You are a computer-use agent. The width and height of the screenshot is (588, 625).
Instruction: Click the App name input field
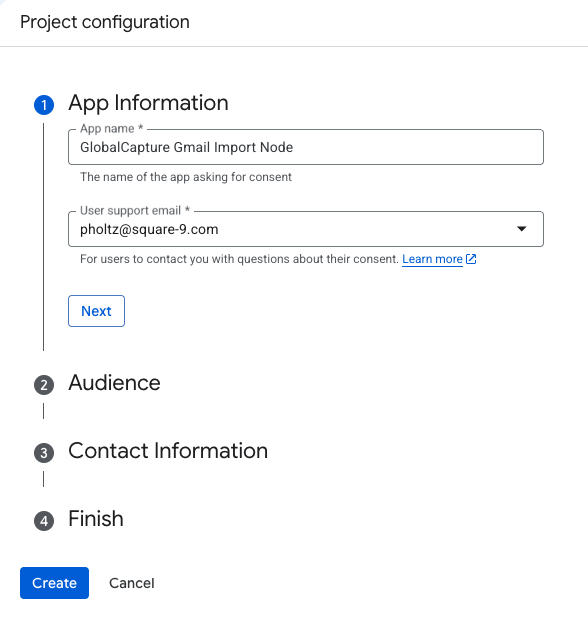(x=306, y=147)
